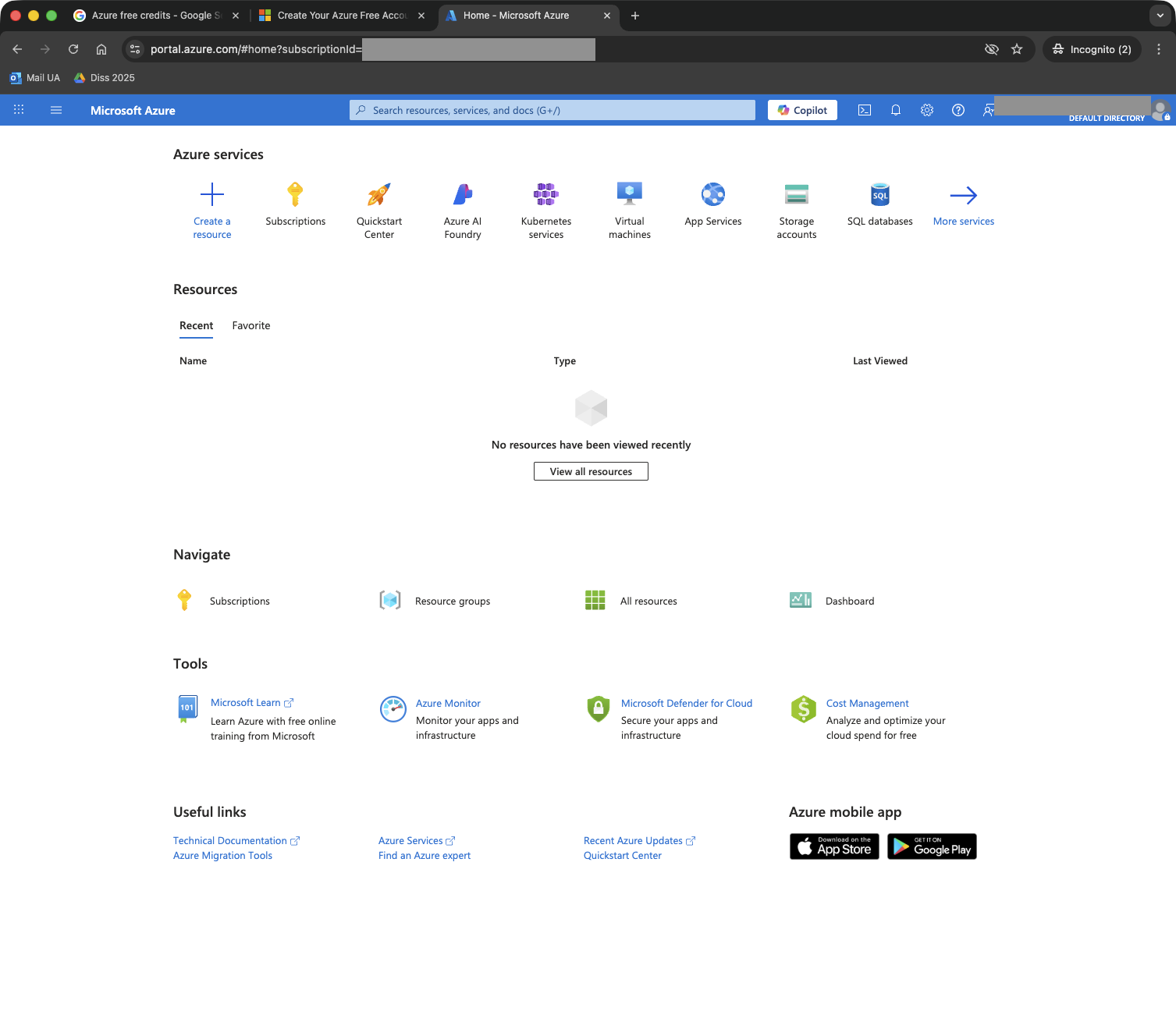Select the Recent resources tab
The height and width of the screenshot is (1029, 1176).
point(196,325)
